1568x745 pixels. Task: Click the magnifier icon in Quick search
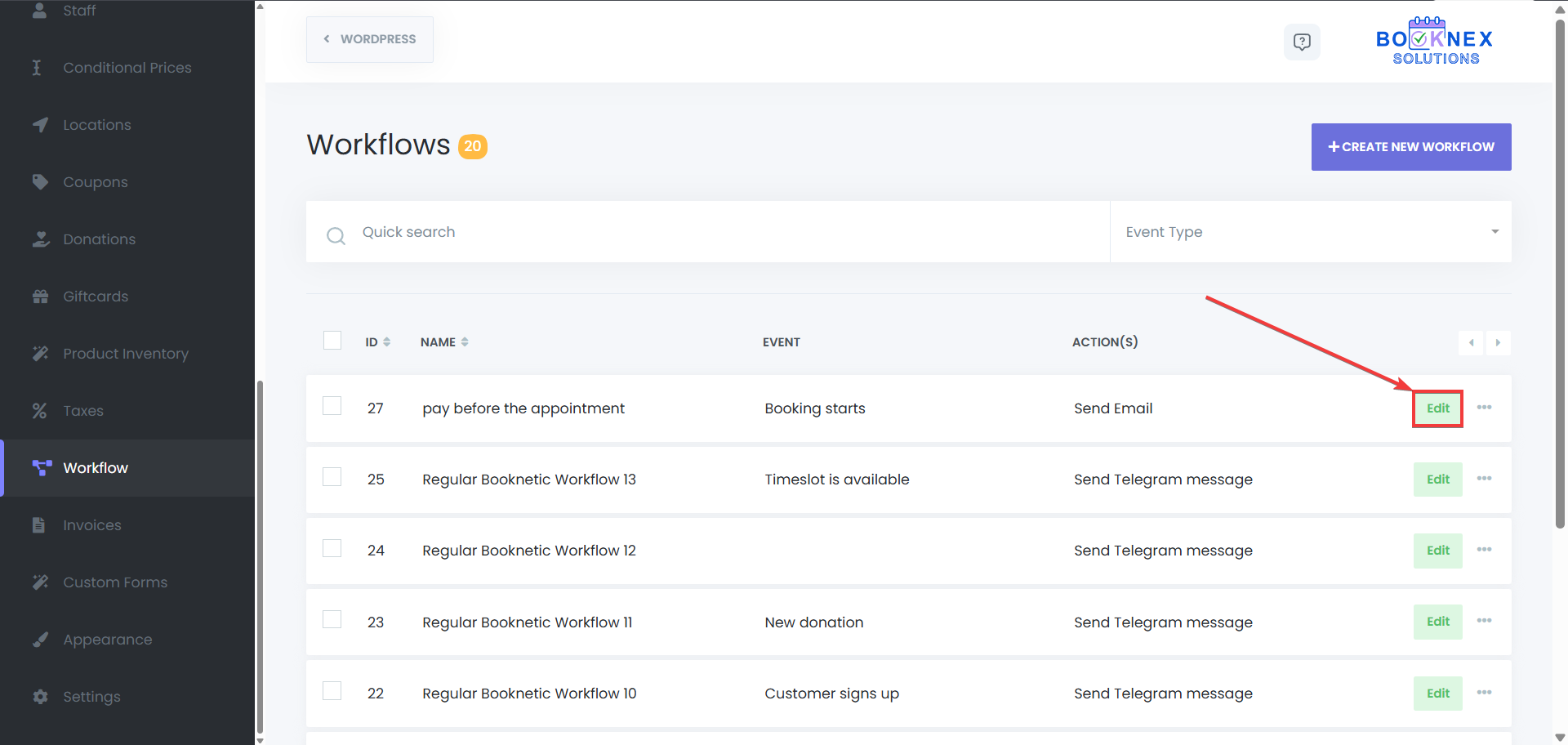coord(336,236)
